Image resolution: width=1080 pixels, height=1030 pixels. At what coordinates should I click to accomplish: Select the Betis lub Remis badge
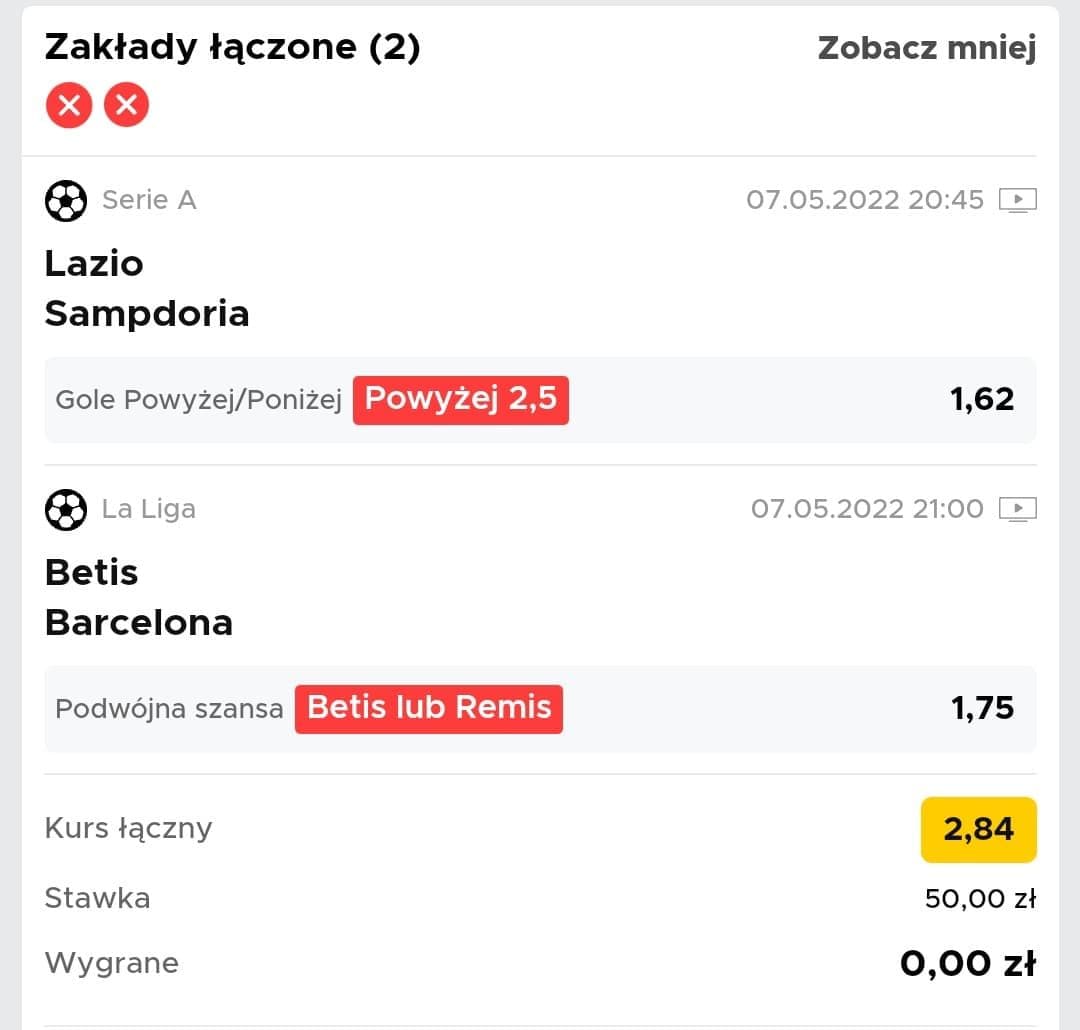(428, 709)
